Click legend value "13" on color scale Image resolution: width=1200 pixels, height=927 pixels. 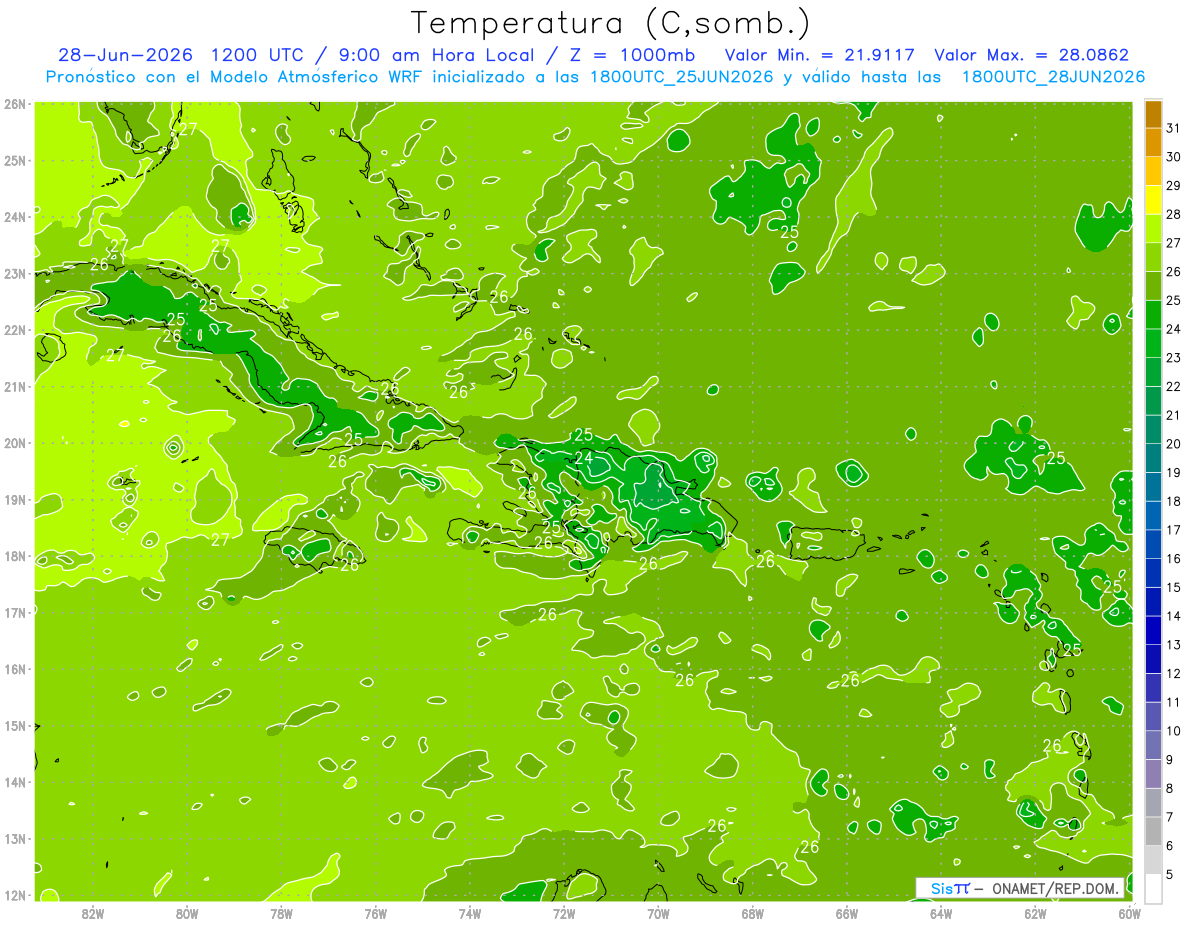click(1174, 645)
